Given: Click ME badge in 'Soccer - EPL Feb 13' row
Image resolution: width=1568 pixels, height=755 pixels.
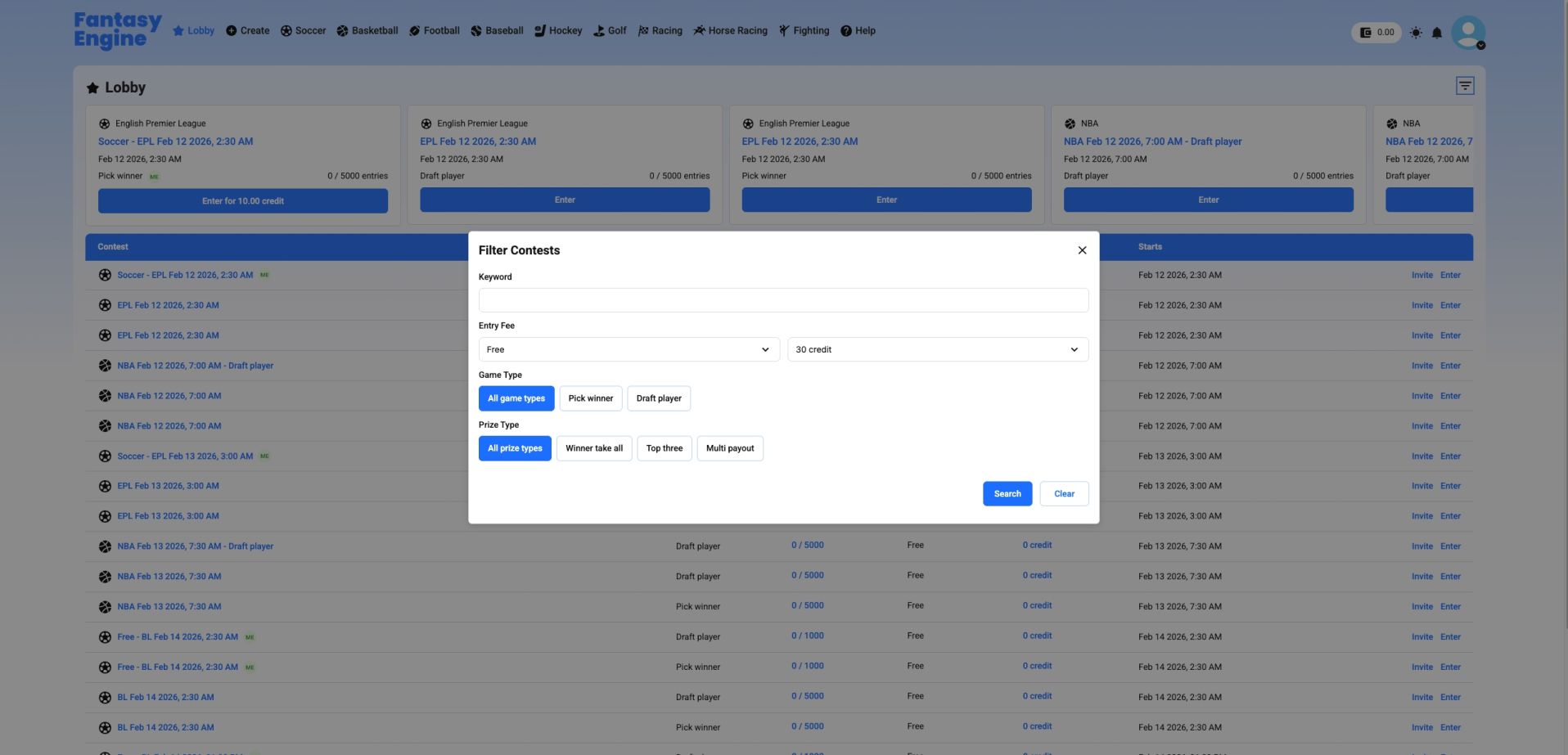Looking at the screenshot, I should point(264,456).
